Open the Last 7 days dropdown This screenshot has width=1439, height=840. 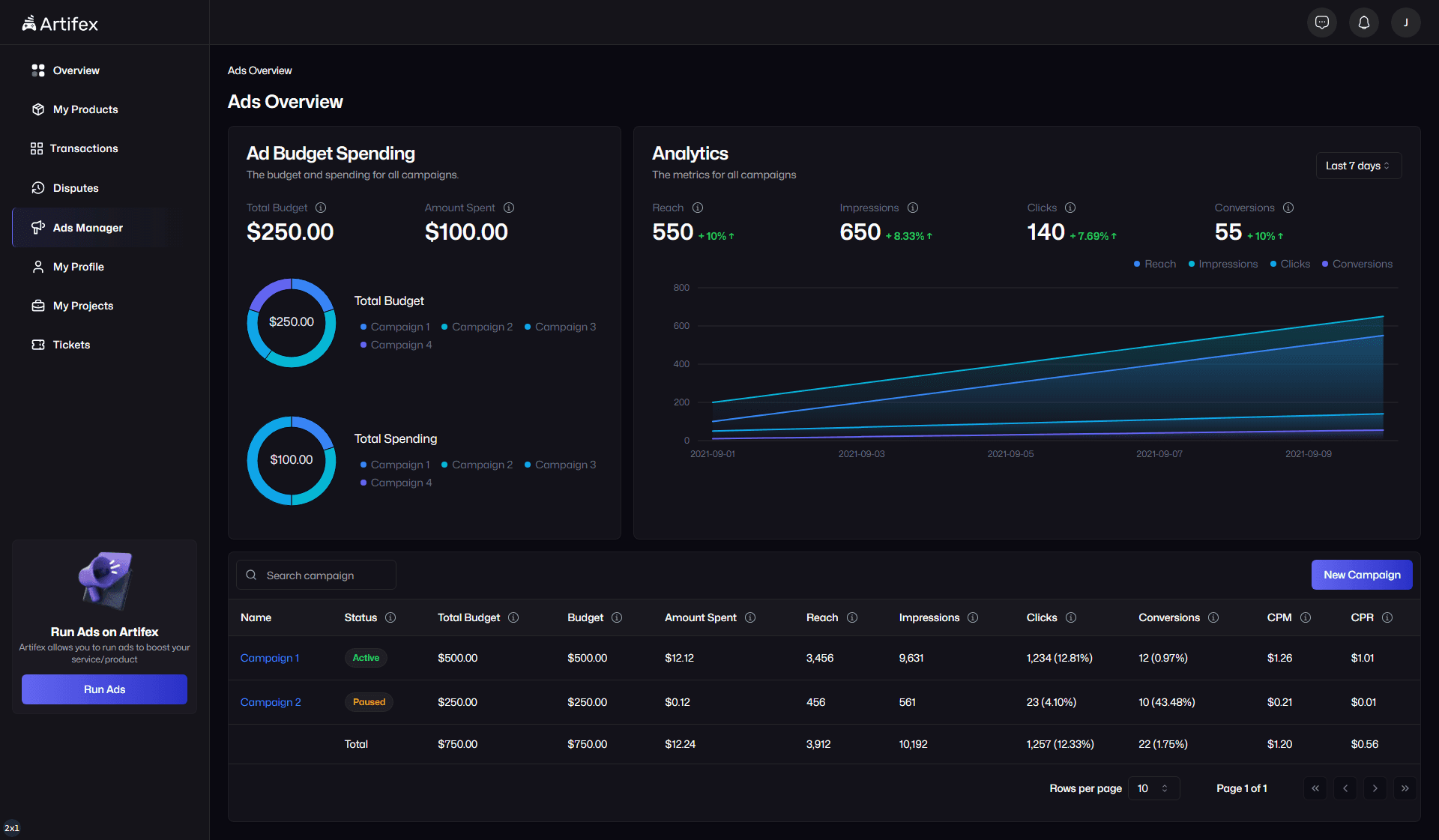click(x=1358, y=166)
